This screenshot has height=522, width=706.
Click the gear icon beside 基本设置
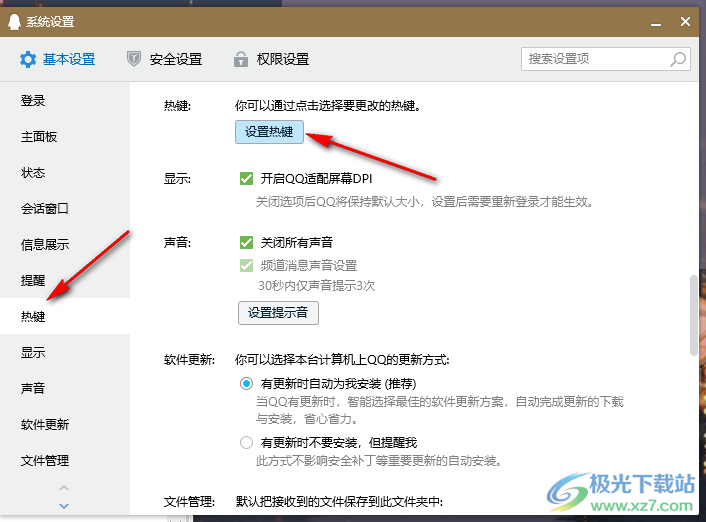(28, 59)
